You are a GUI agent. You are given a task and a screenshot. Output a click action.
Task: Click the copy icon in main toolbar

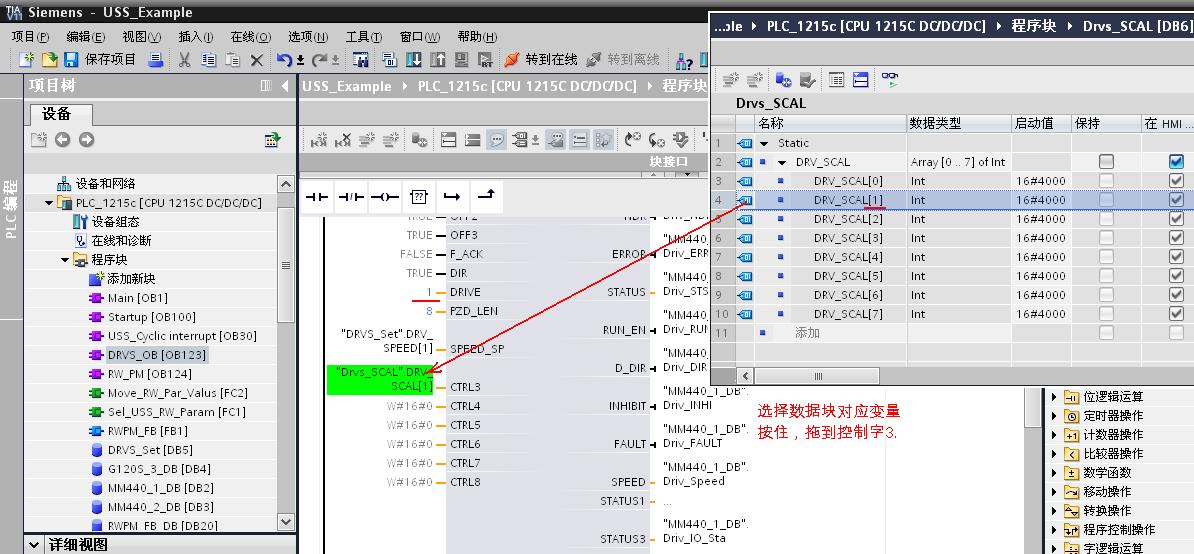coord(208,59)
